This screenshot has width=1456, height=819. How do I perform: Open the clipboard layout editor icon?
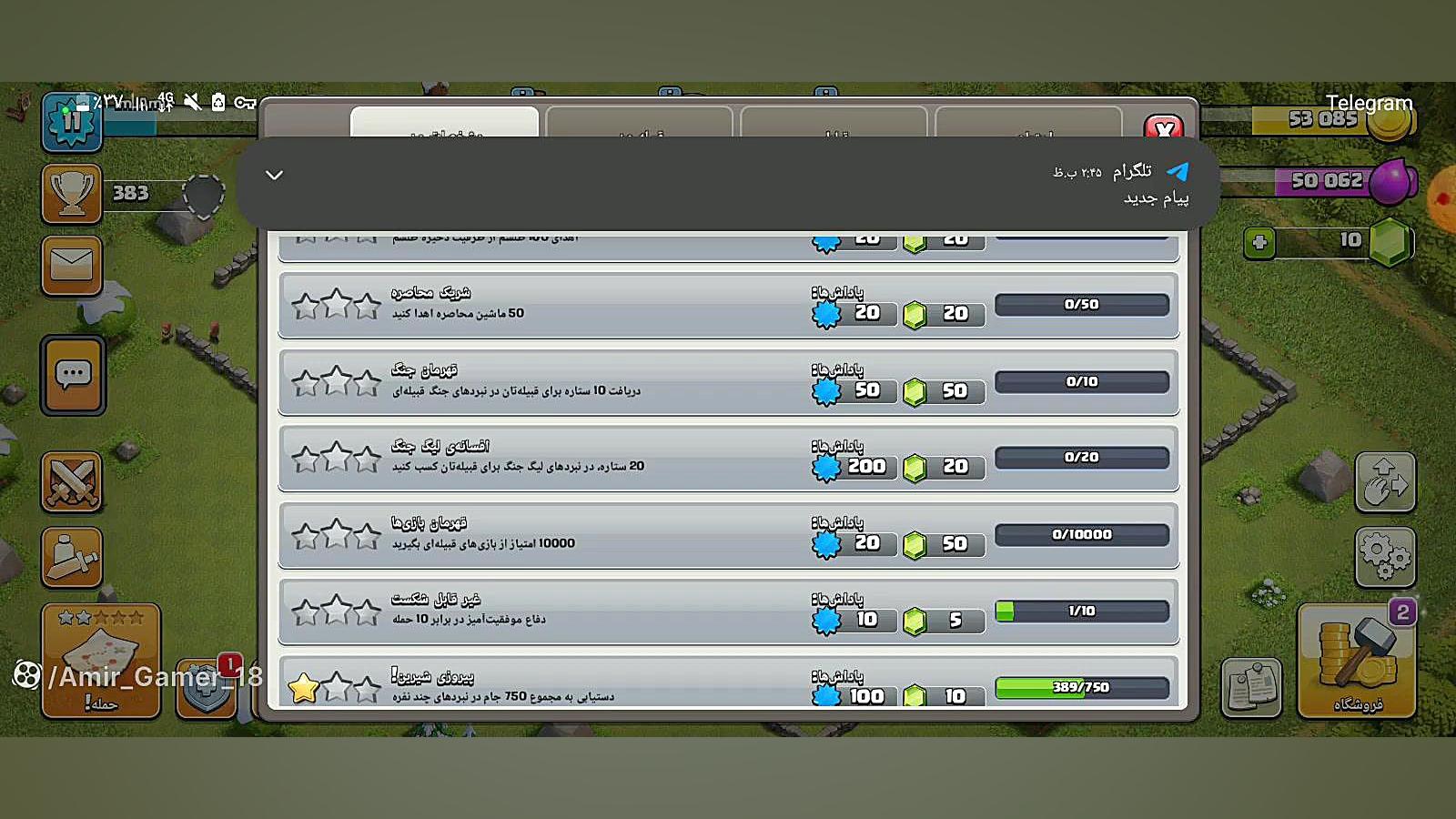pos(1252,688)
